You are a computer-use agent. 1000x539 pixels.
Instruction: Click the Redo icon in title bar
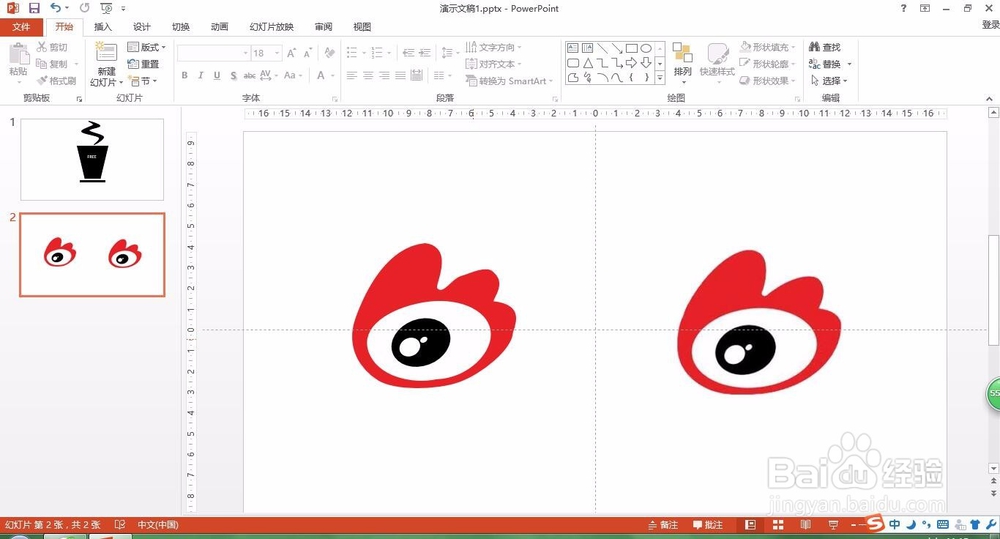85,8
